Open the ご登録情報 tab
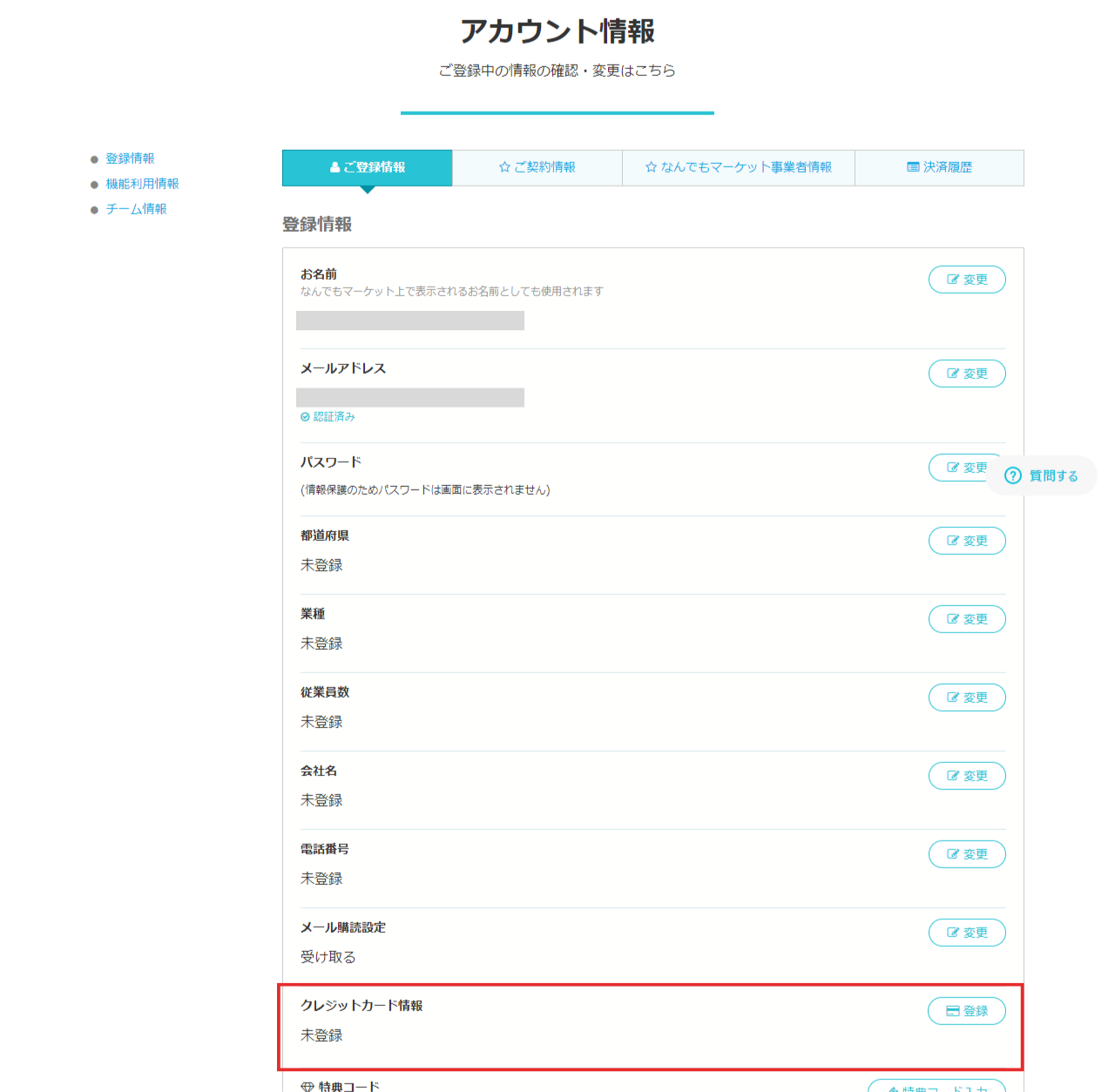Viewport: 1115px width, 1092px height. tap(367, 167)
